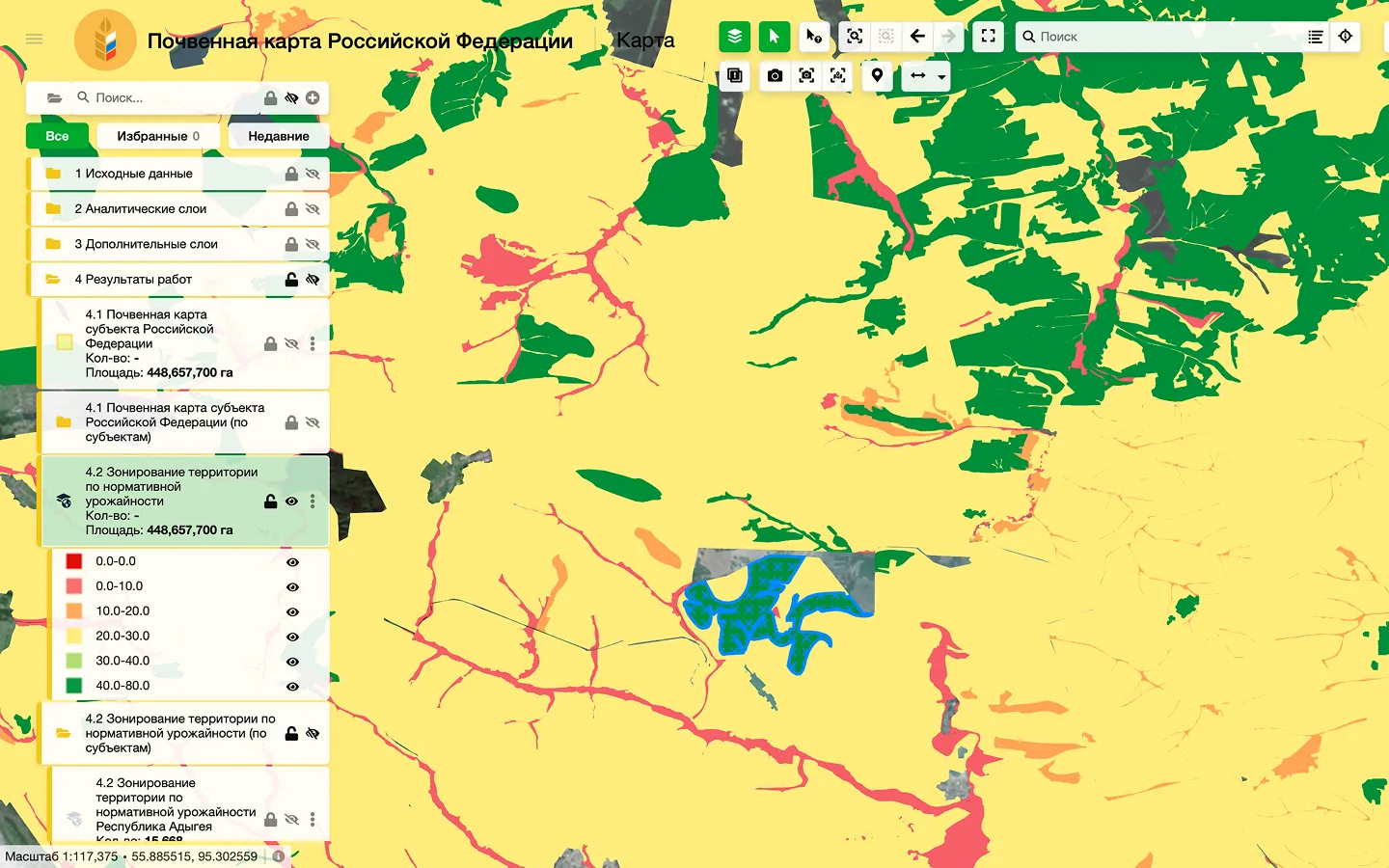Viewport: 1389px width, 868px height.
Task: Select the green arrow pointer tool
Action: click(775, 37)
